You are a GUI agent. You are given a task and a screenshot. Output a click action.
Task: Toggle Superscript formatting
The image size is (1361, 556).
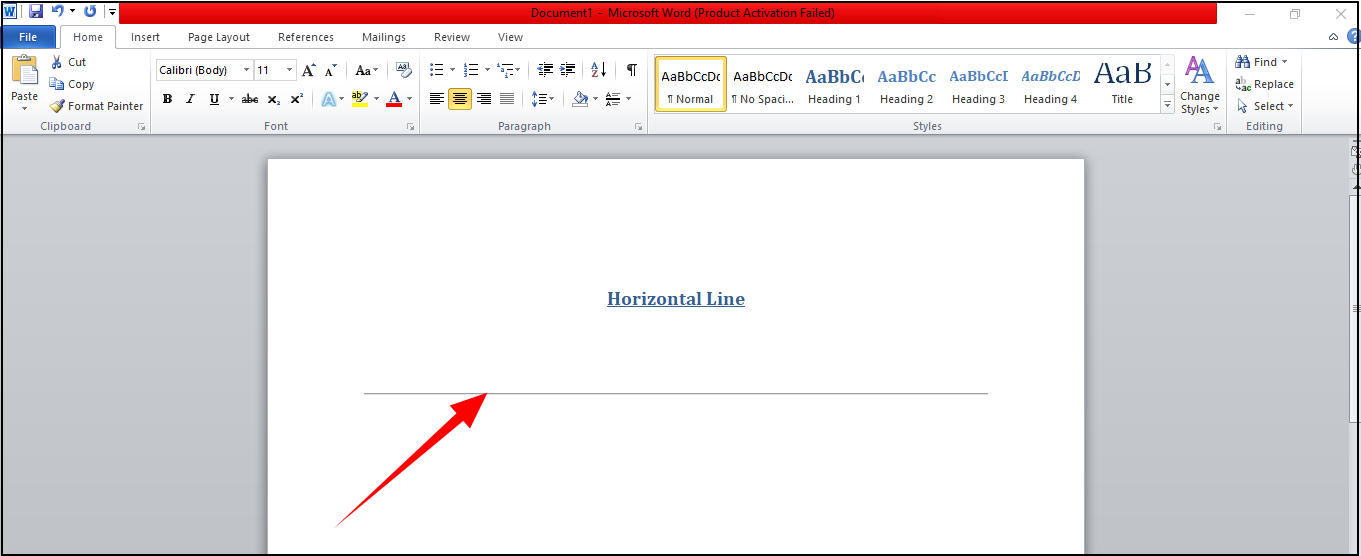click(x=296, y=99)
